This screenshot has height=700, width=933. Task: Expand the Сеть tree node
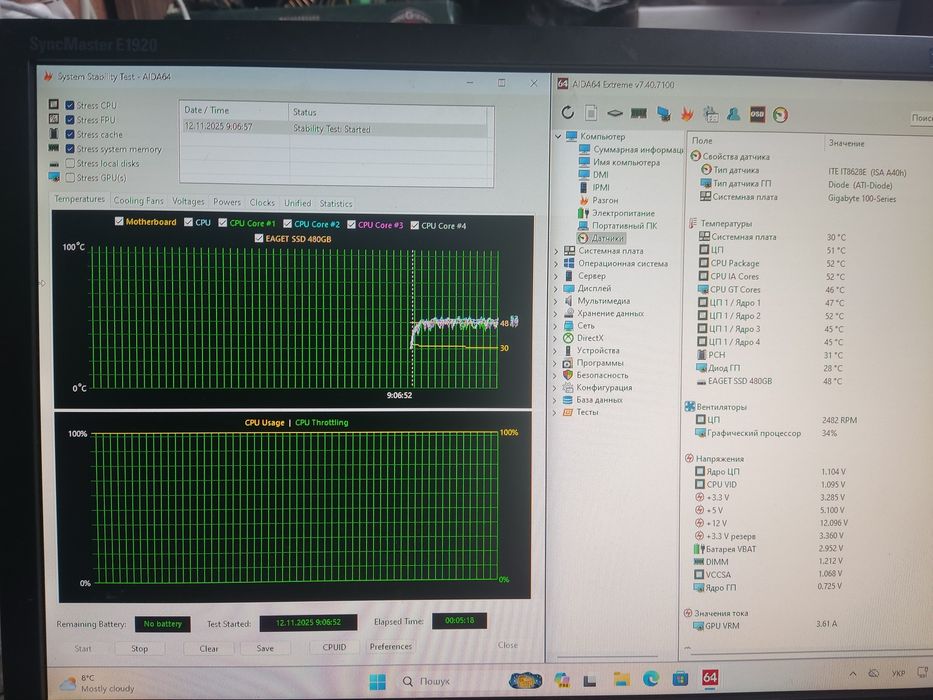point(556,326)
